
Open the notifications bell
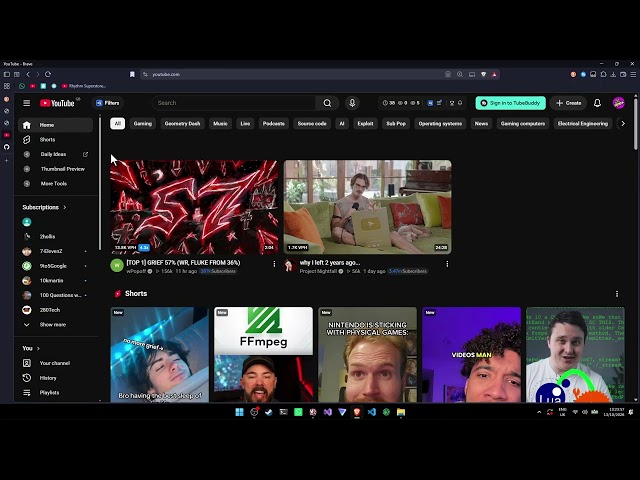597,103
